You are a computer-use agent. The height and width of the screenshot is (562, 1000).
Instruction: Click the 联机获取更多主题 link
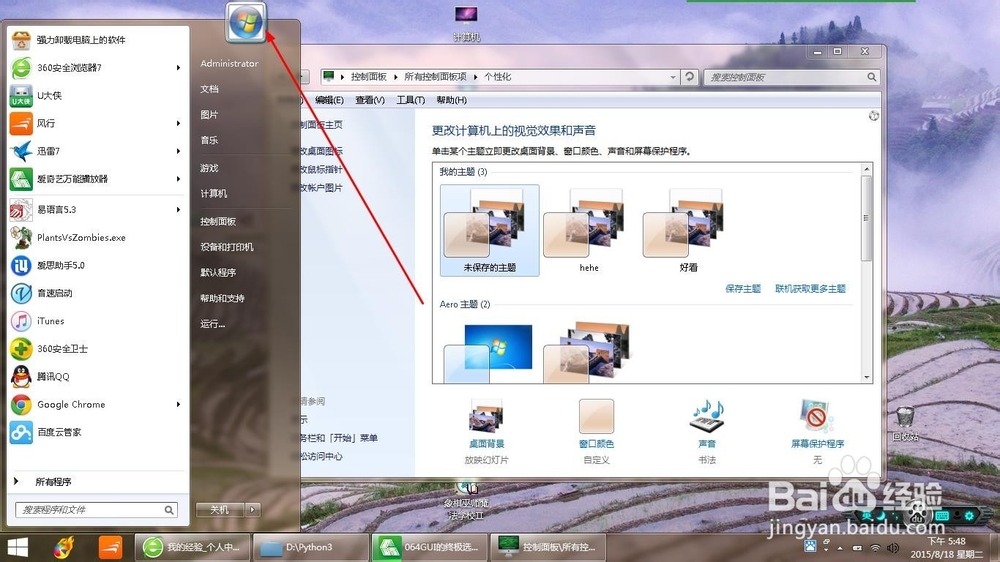810,289
